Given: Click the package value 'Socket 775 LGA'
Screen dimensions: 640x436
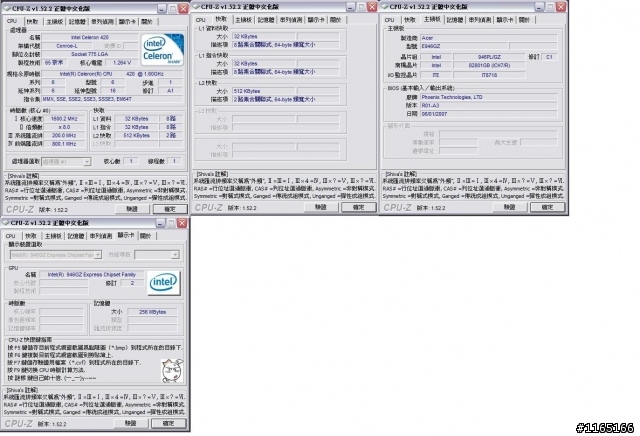Looking at the screenshot, I should [90, 54].
